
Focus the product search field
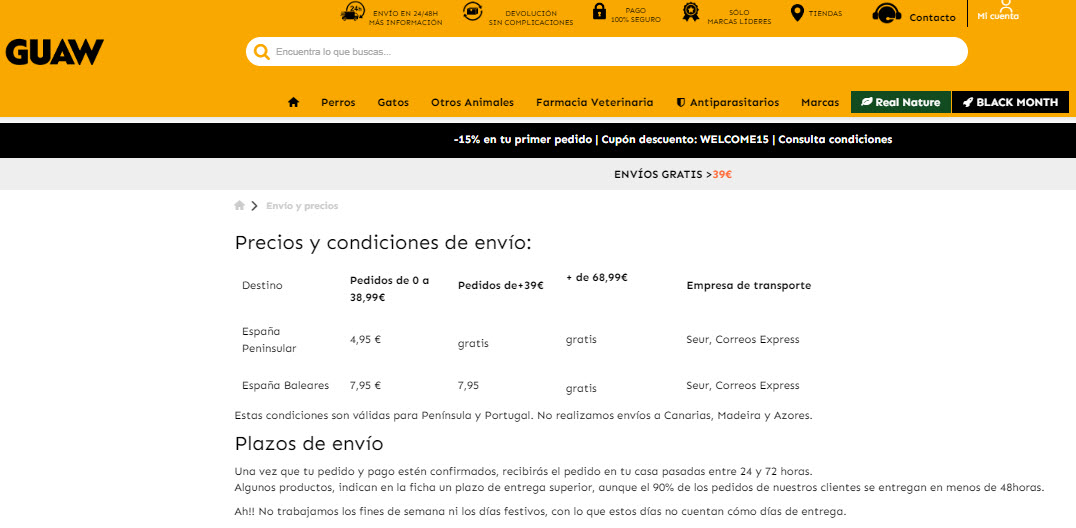(615, 52)
